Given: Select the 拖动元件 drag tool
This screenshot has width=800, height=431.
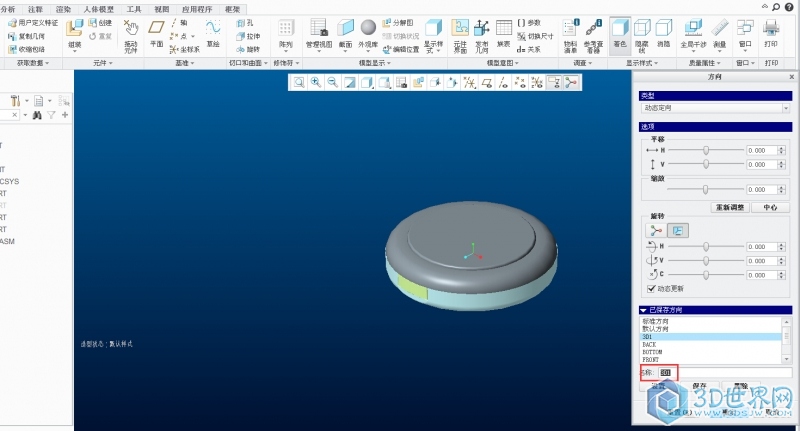Looking at the screenshot, I should point(131,36).
